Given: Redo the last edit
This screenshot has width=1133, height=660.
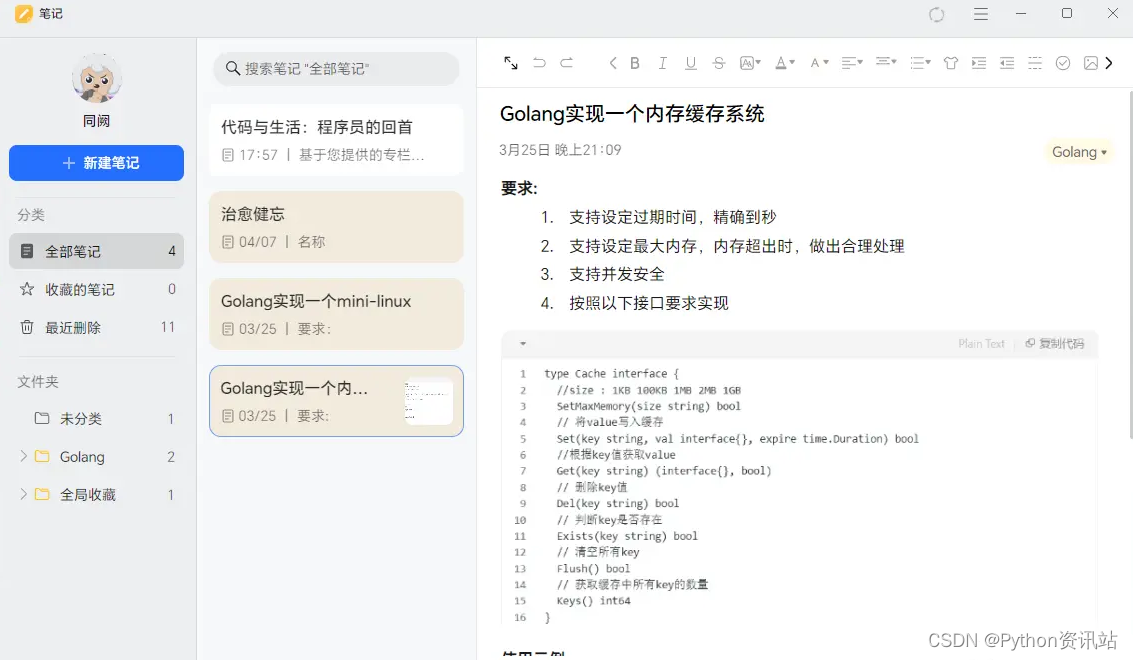Looking at the screenshot, I should click(566, 63).
